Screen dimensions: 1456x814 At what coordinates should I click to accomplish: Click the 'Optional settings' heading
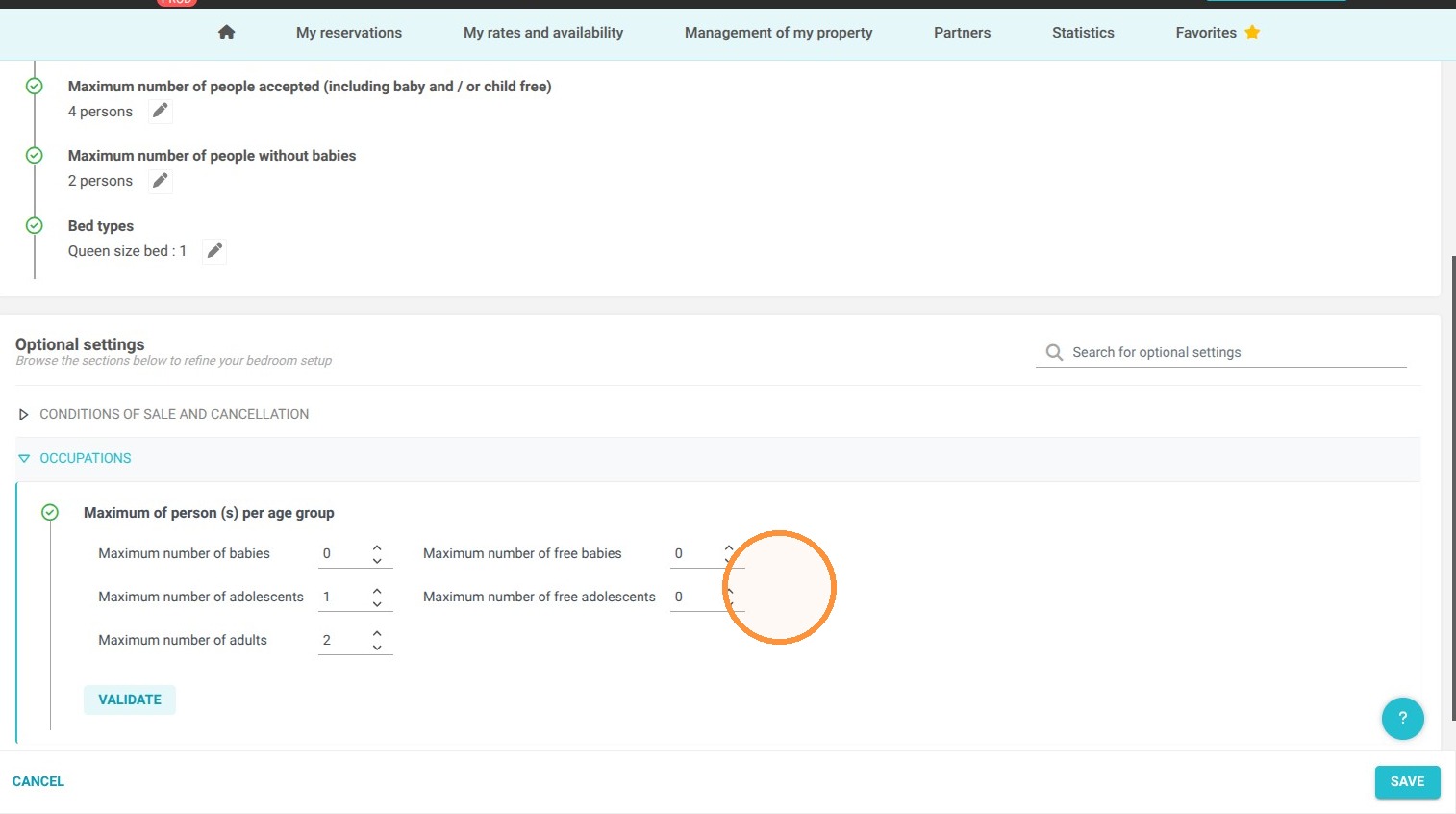click(x=80, y=344)
